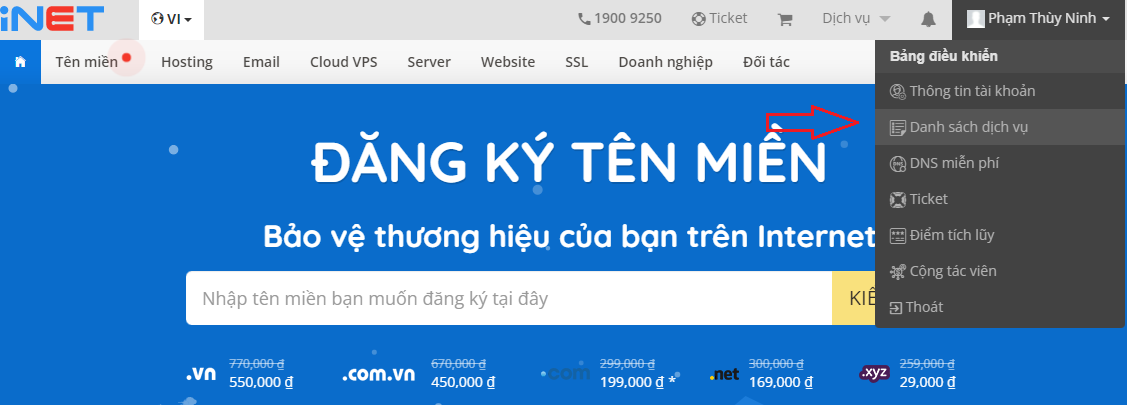Collapse the Phạm Thùy Ninh account menu

click(1039, 19)
